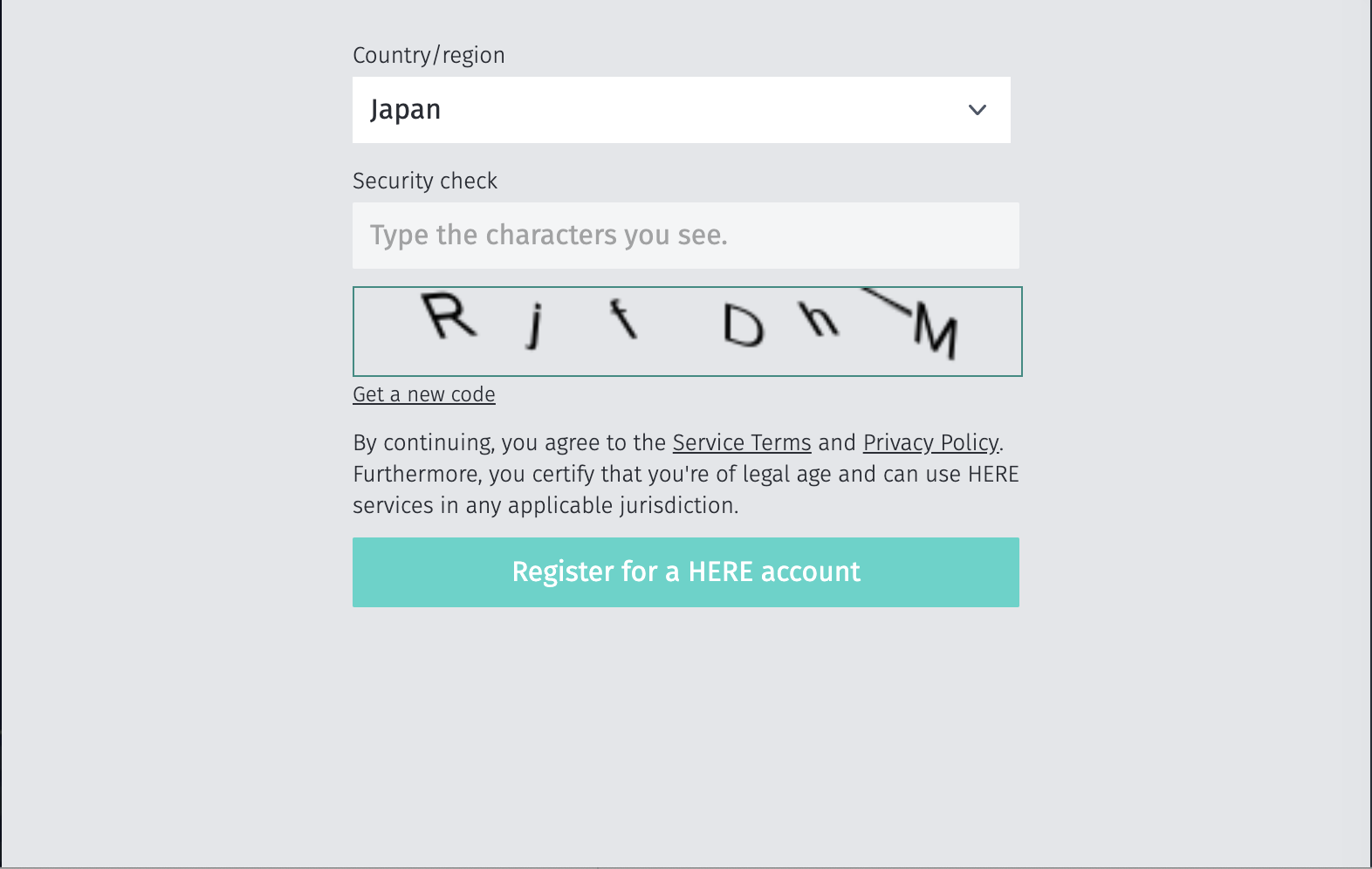
Task: Click the chevron arrow in the country selector
Action: point(977,110)
